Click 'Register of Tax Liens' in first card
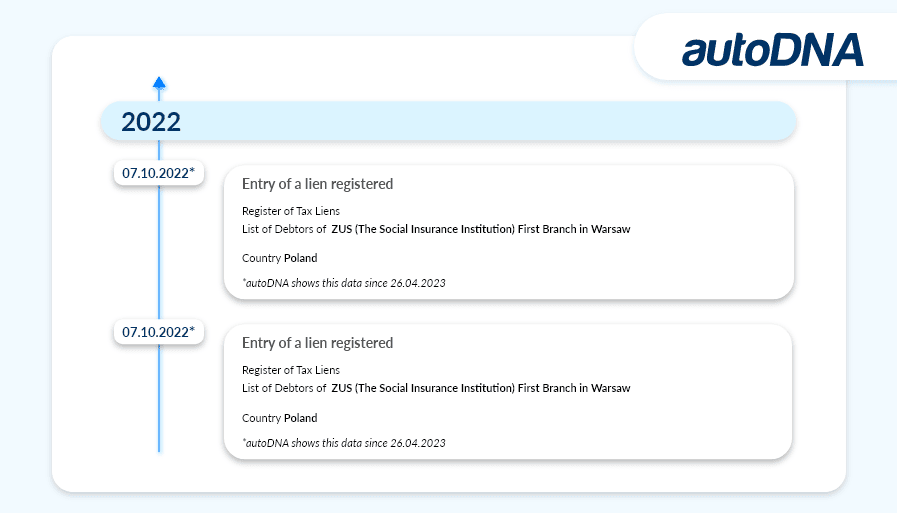The height and width of the screenshot is (513, 897). pos(291,211)
